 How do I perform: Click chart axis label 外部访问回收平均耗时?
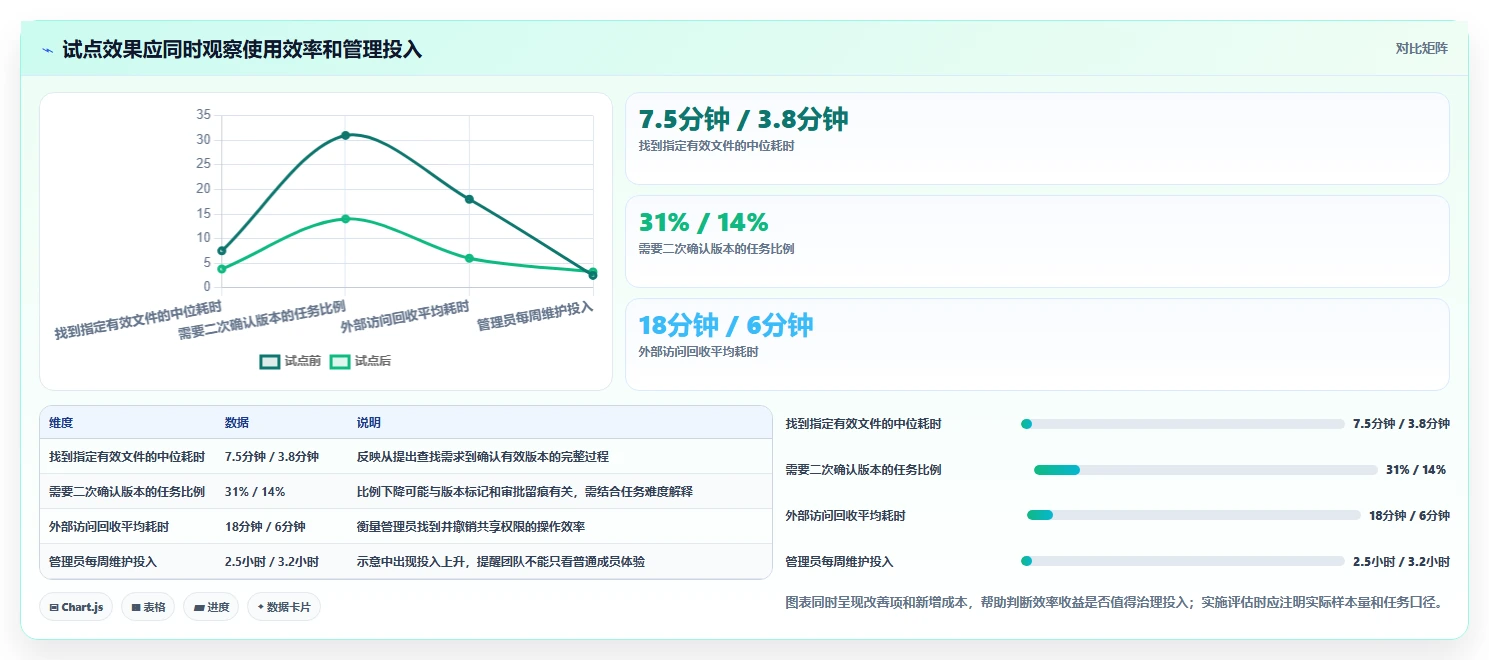click(x=405, y=315)
